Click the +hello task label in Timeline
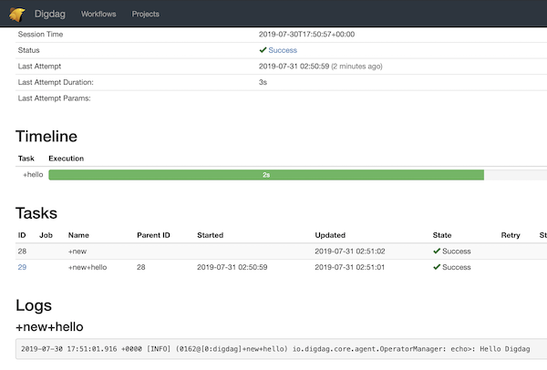The width and height of the screenshot is (547, 370). [x=33, y=174]
